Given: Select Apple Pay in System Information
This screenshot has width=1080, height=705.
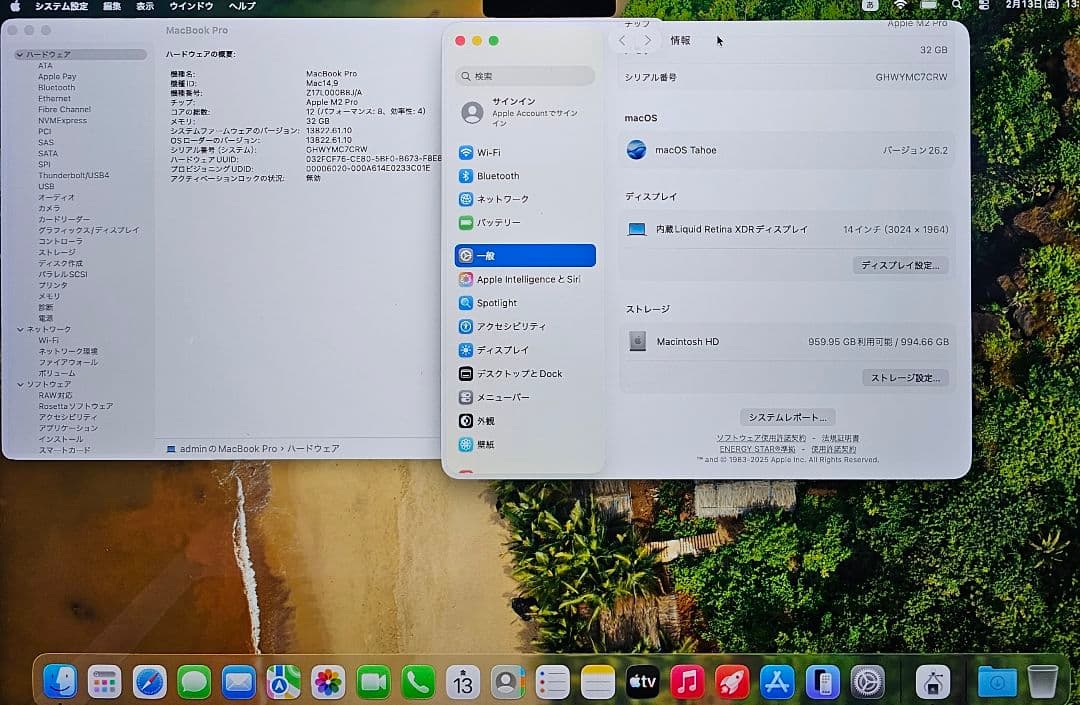Looking at the screenshot, I should [57, 76].
